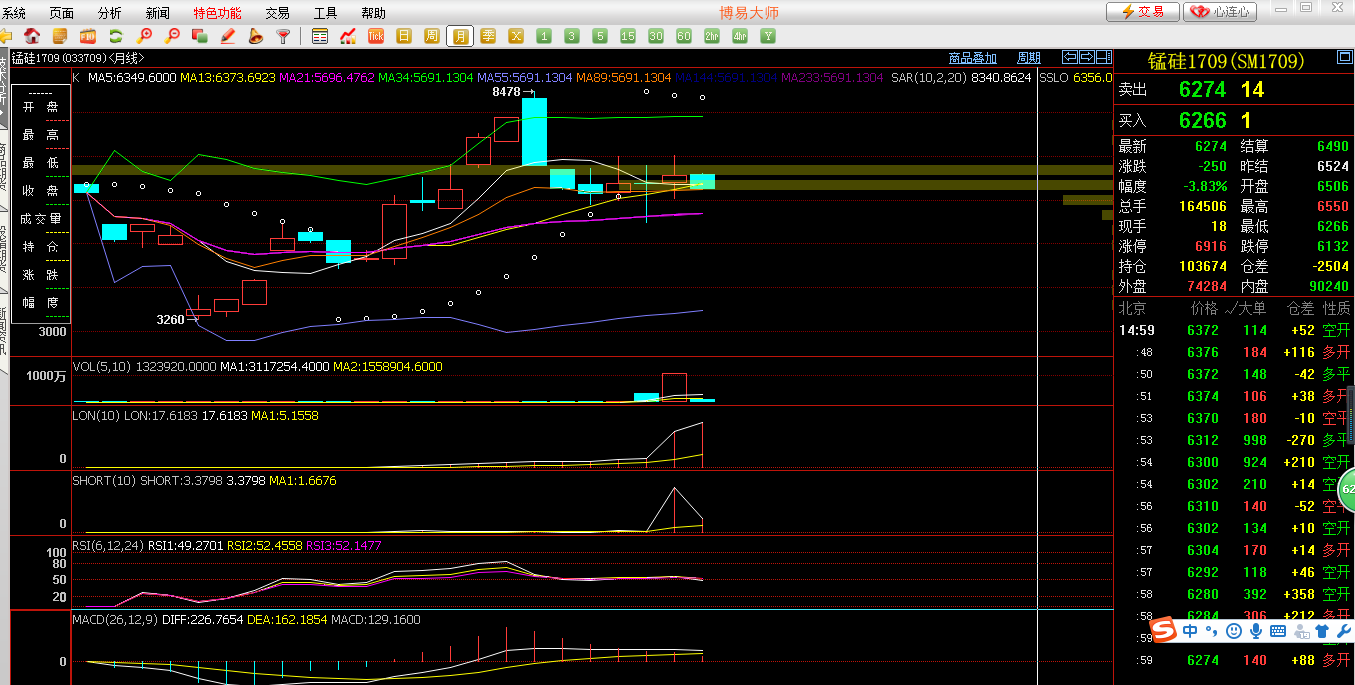The height and width of the screenshot is (685, 1355).
Task: Click the yellow X period button
Action: 516,36
